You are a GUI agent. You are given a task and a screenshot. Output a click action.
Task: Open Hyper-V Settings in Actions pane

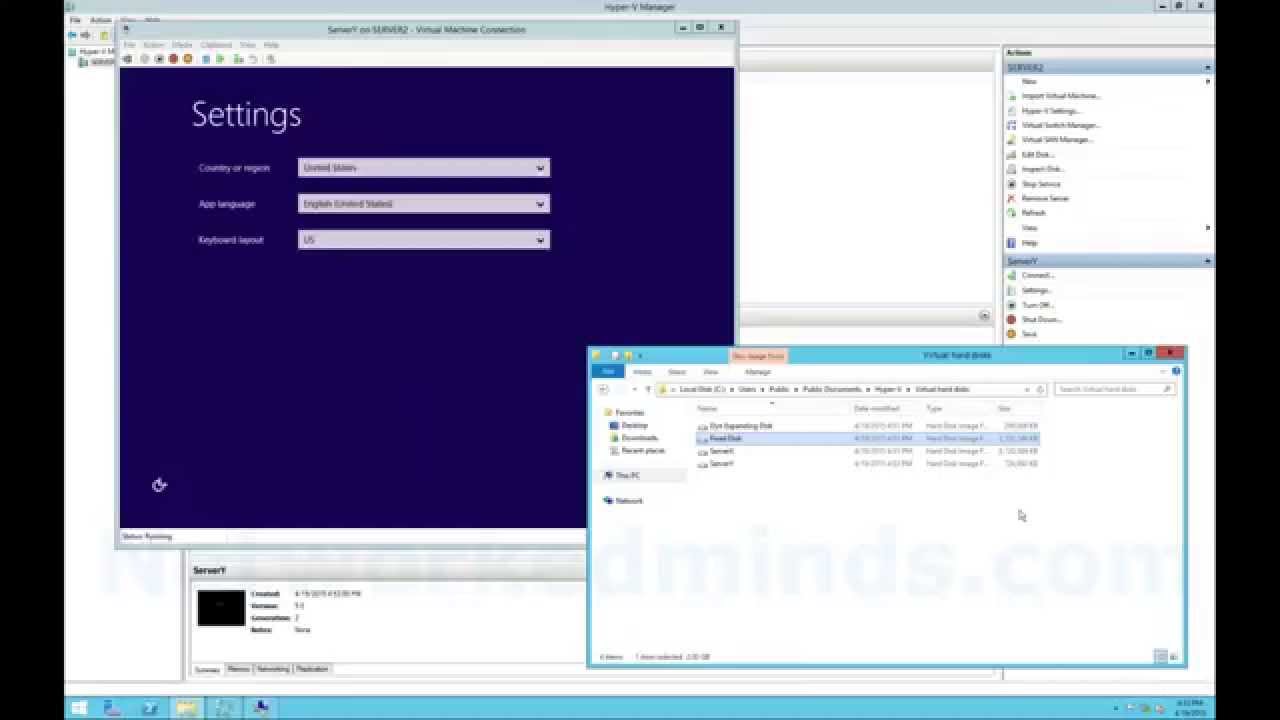click(1050, 111)
